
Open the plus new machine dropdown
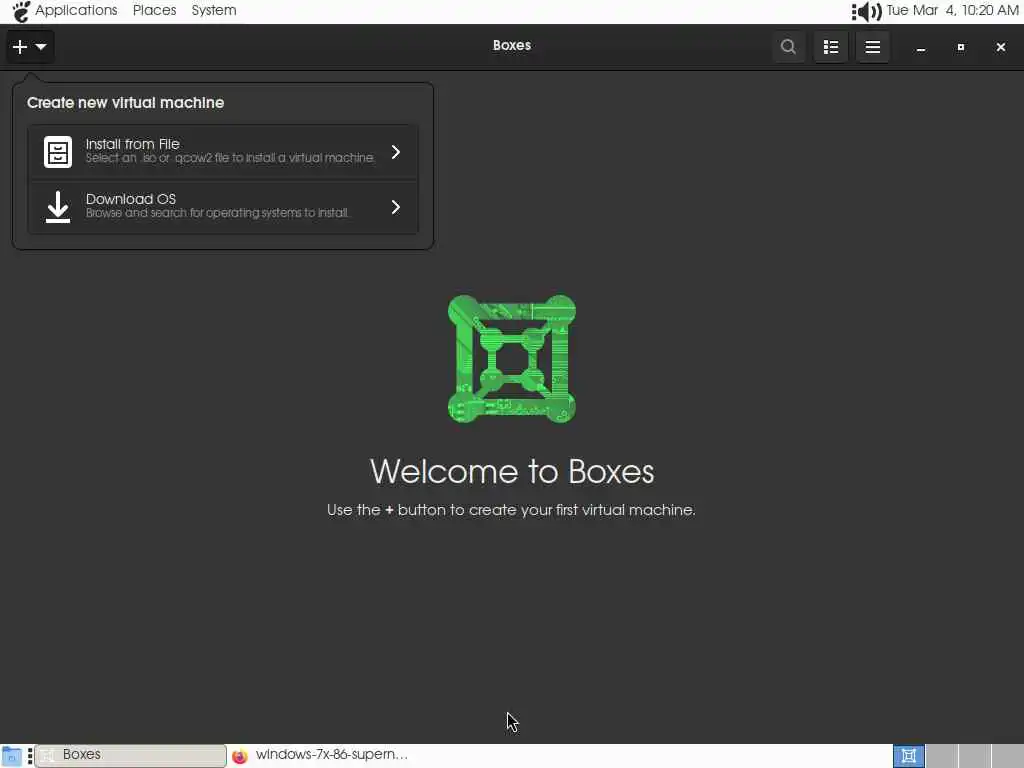coord(30,47)
